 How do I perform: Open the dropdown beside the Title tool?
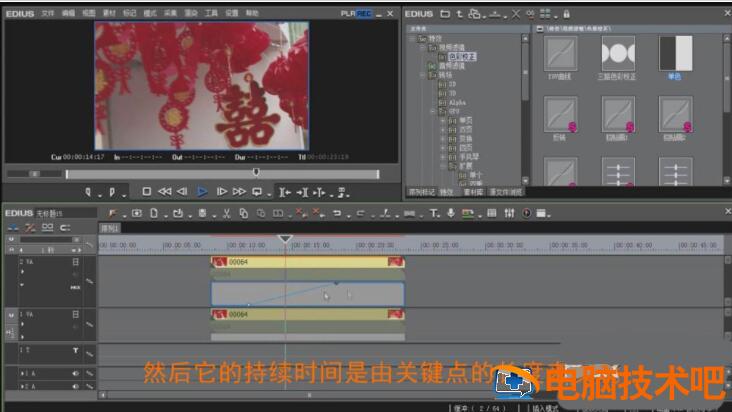[440, 216]
